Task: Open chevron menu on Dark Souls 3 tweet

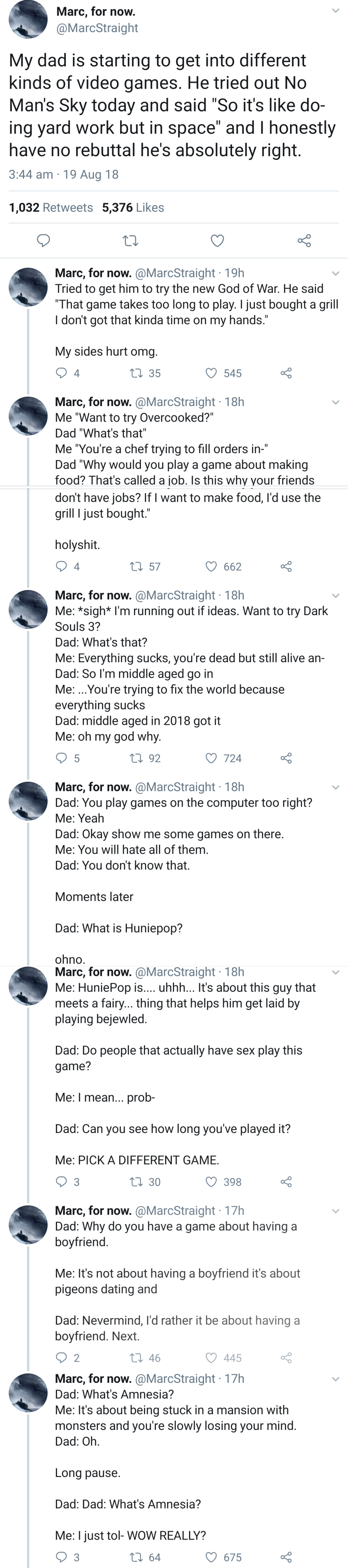Action: pyautogui.click(x=335, y=595)
